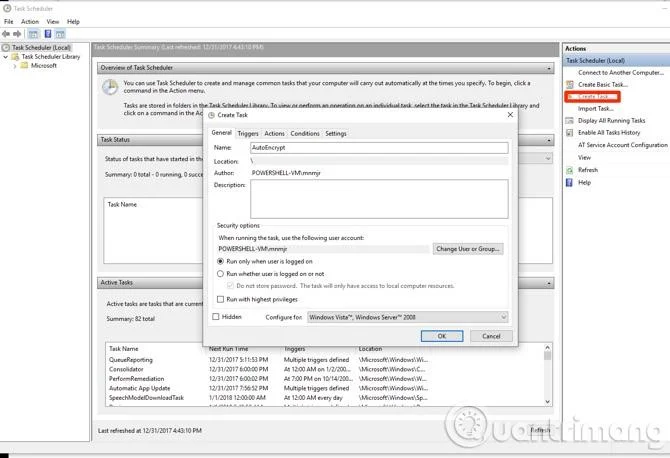Open the Task Status time period dropdown
670x458 pixels.
pyautogui.click(x=548, y=159)
